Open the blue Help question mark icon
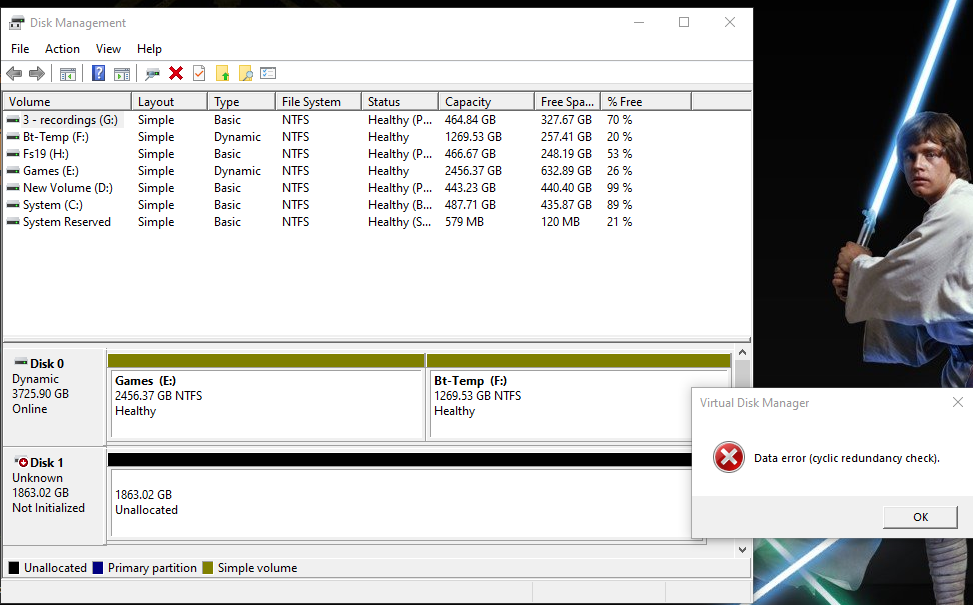 [99, 73]
